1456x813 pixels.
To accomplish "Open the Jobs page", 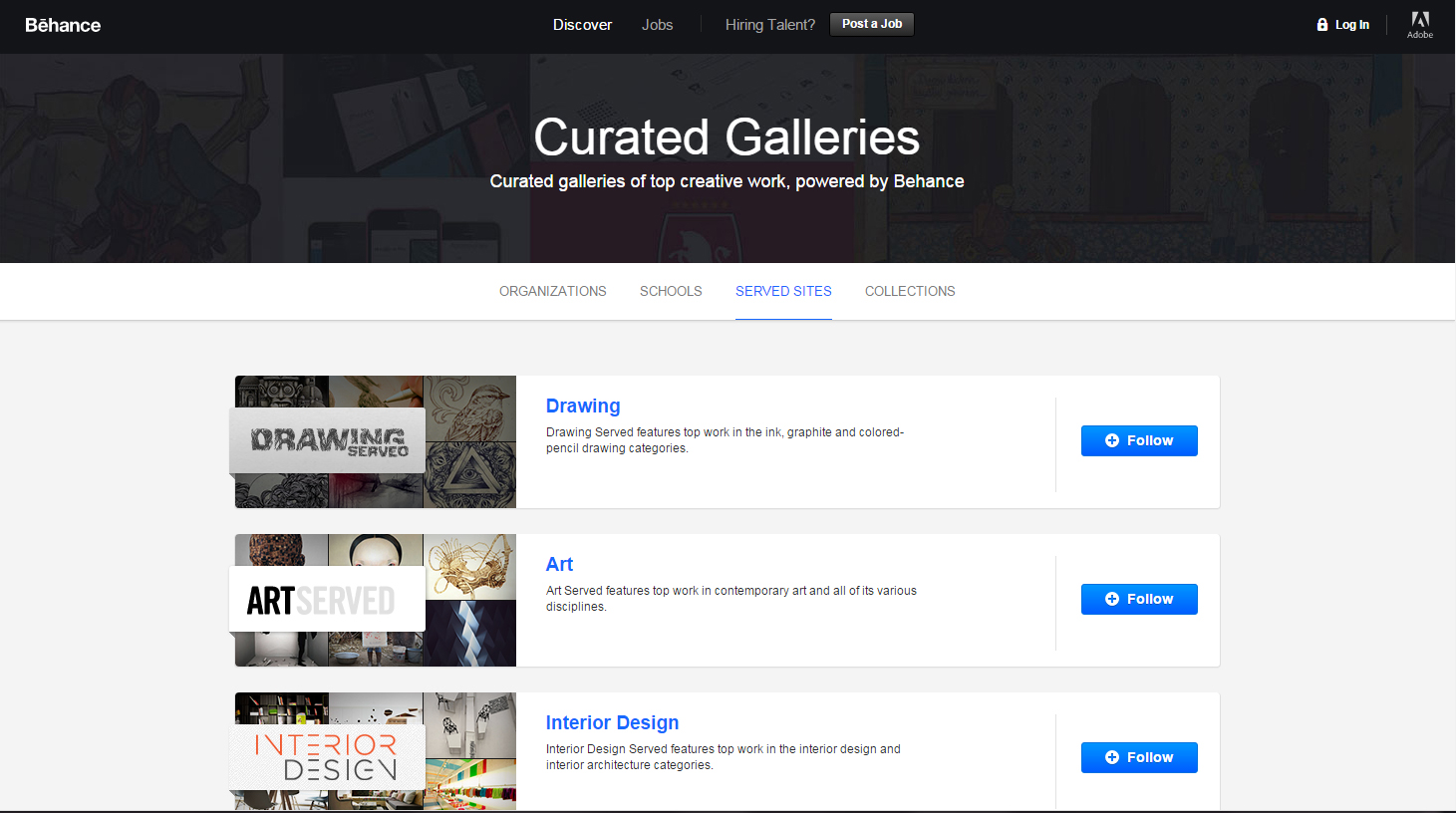I will [657, 24].
